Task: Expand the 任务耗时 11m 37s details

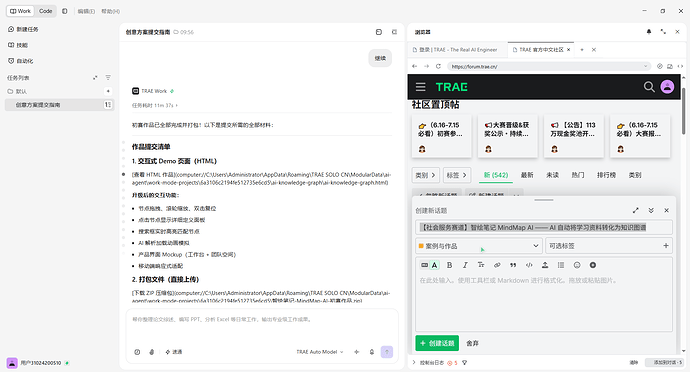Action: pos(155,105)
